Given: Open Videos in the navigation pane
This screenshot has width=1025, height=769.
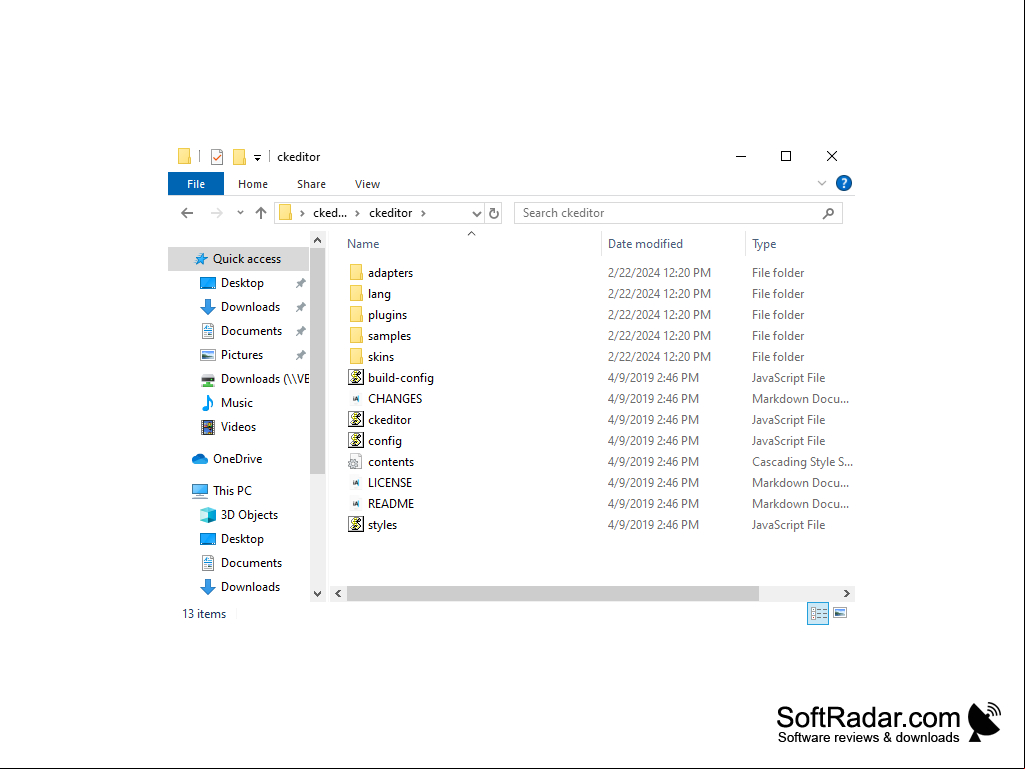Looking at the screenshot, I should click(238, 427).
